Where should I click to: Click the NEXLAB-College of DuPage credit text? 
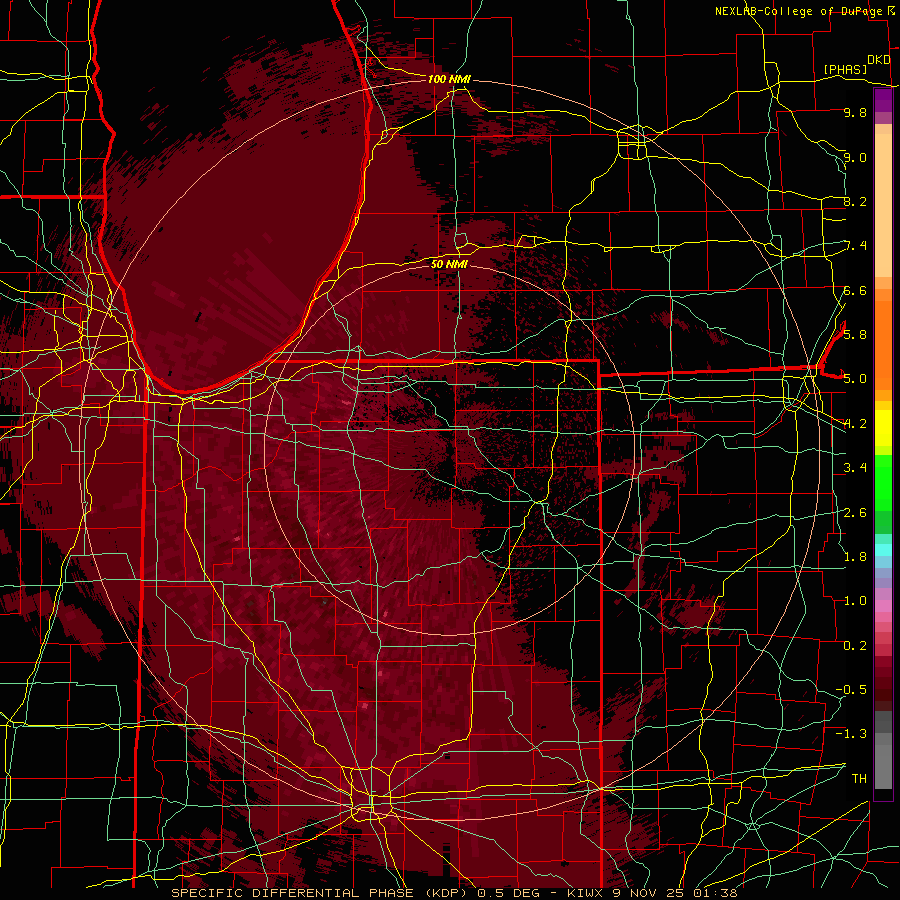(x=798, y=11)
